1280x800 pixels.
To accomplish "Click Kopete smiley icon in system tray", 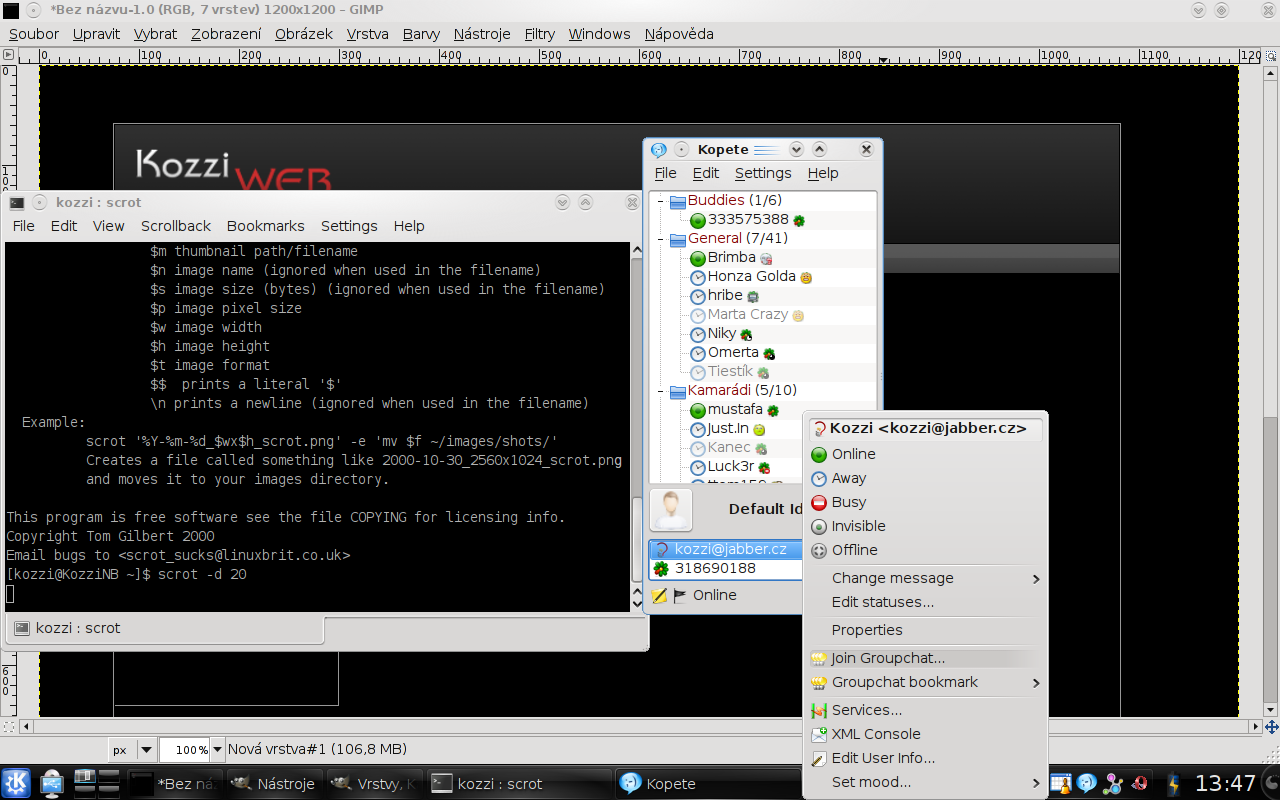I will [x=1086, y=783].
